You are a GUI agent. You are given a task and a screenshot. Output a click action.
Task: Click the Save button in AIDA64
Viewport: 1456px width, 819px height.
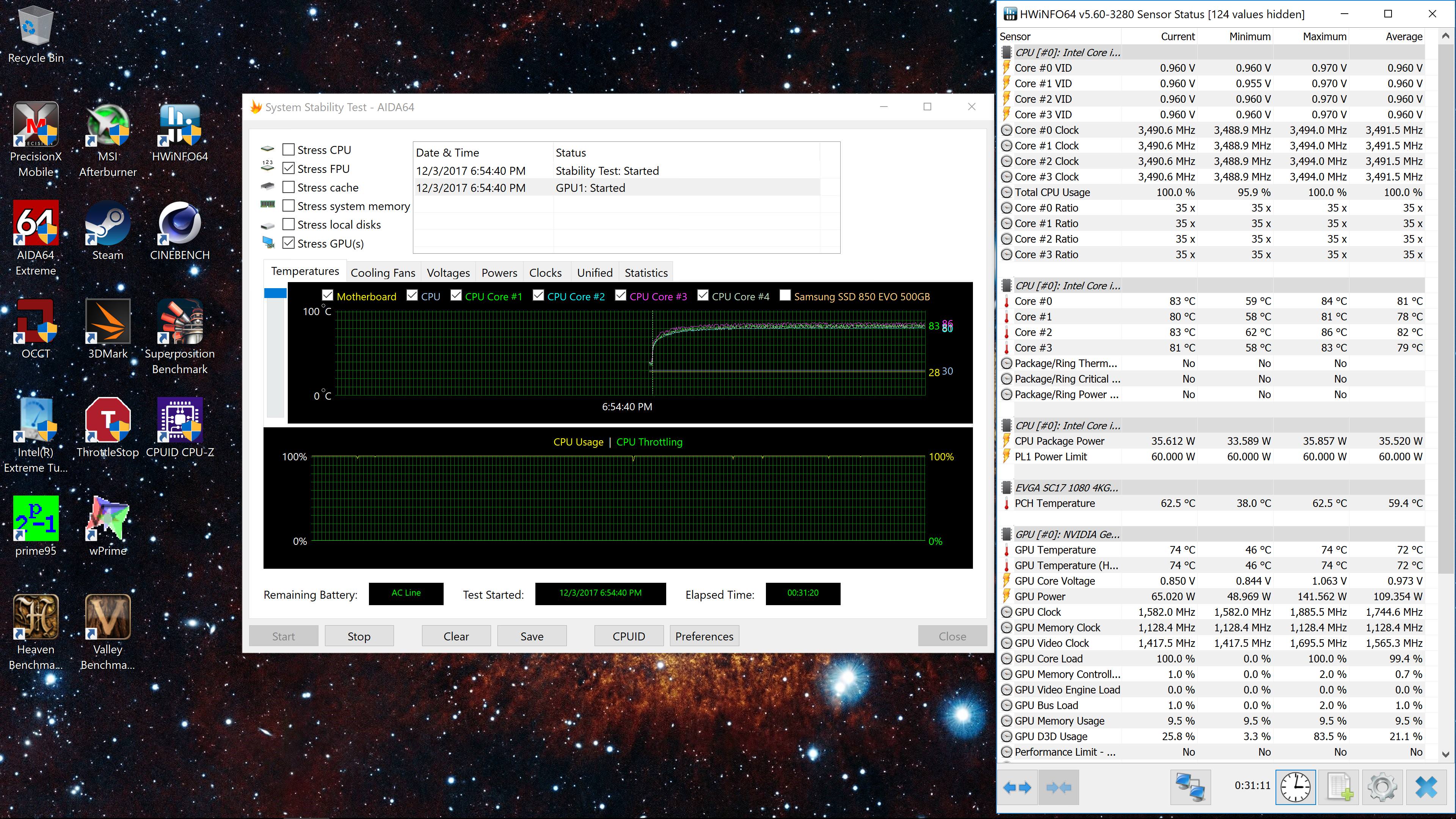click(x=532, y=636)
